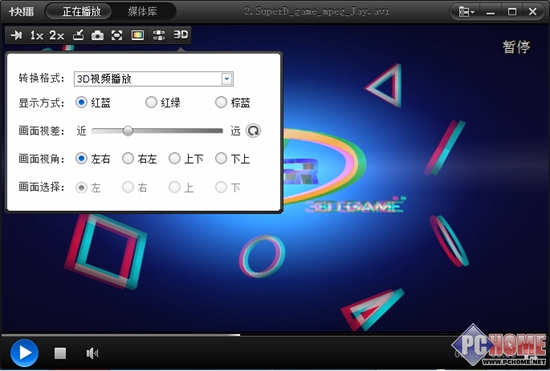Viewport: 550px width, 371px height.
Task: Close the player window
Action: click(532, 12)
